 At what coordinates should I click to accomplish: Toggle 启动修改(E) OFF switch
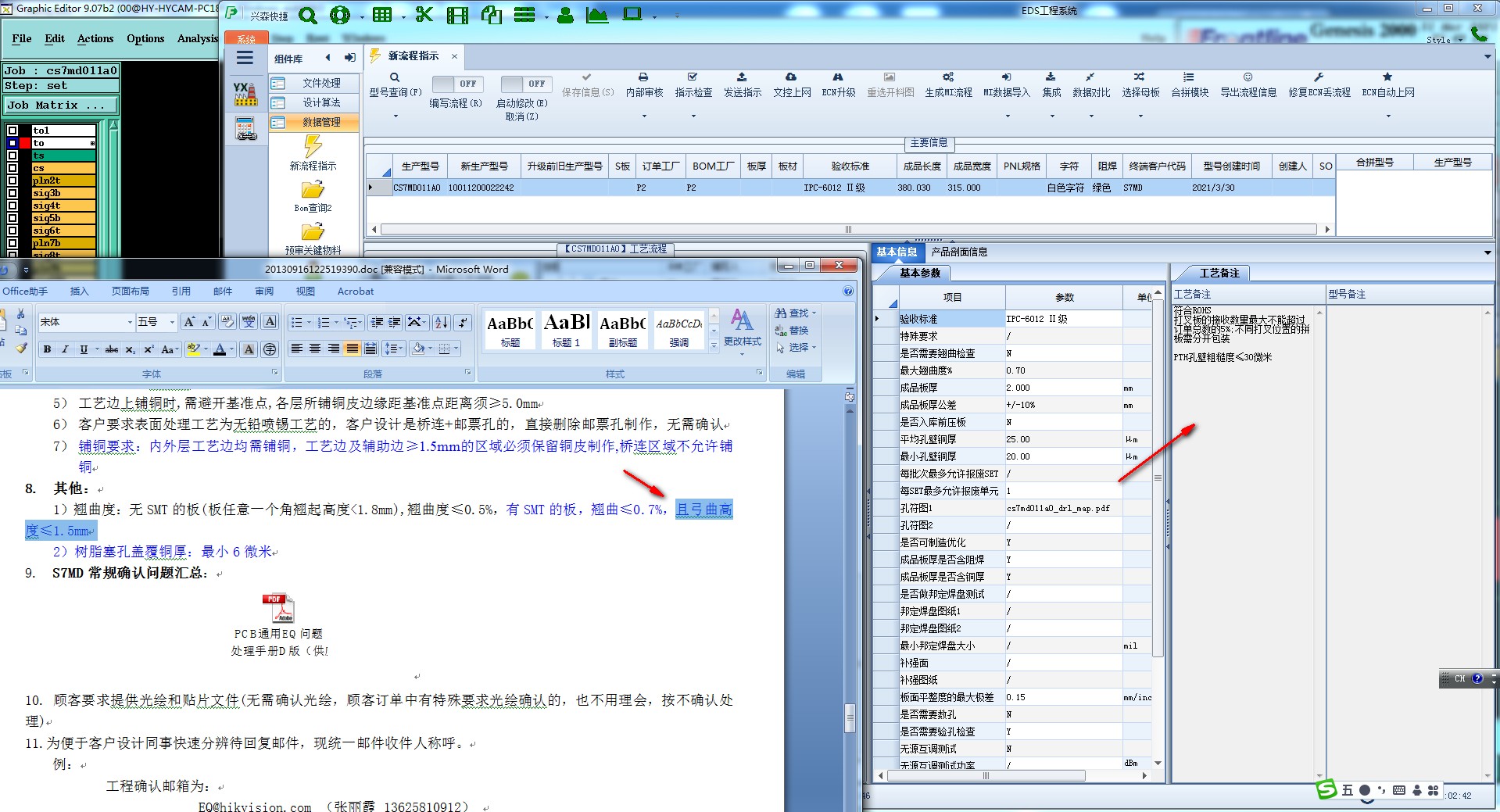click(x=526, y=84)
